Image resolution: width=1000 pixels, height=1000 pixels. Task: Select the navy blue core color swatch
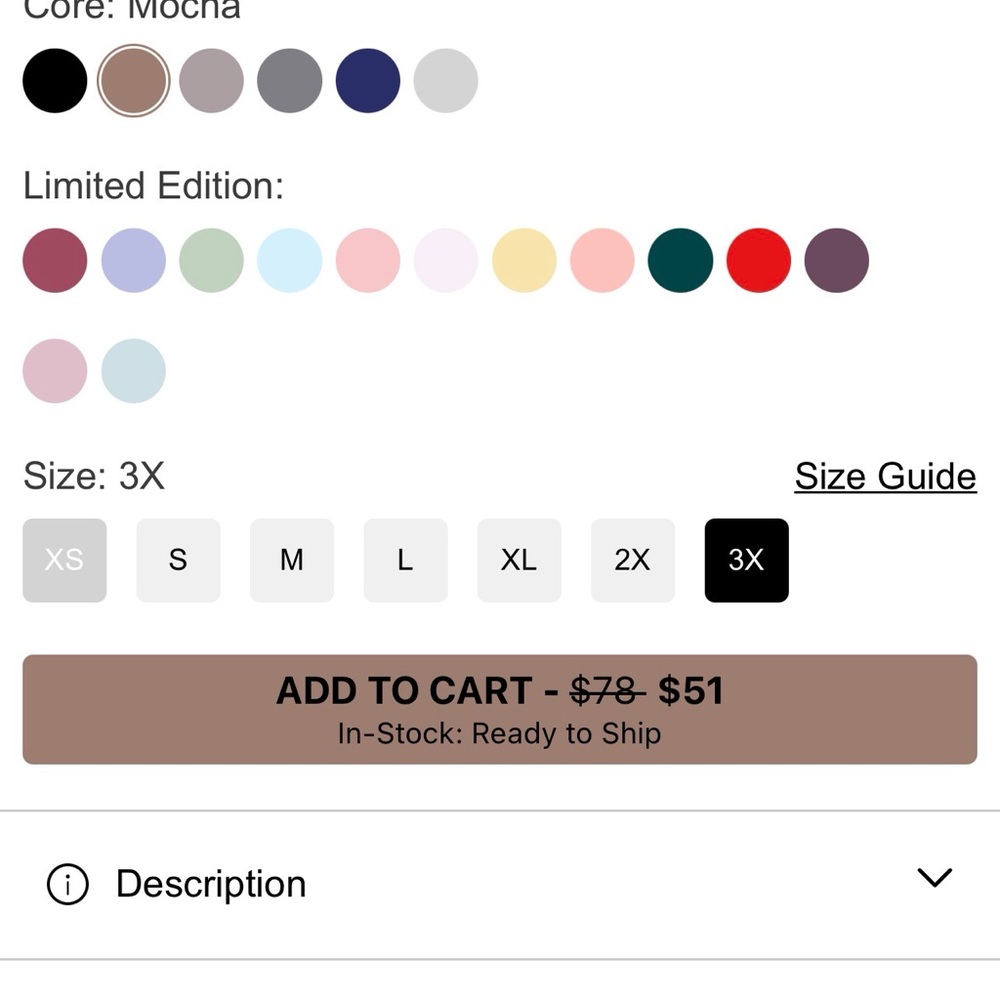coord(368,81)
